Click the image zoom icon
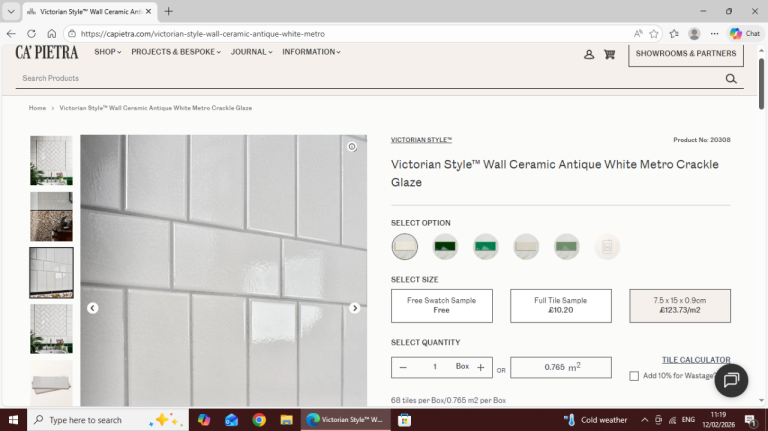The image size is (768, 431). point(352,147)
